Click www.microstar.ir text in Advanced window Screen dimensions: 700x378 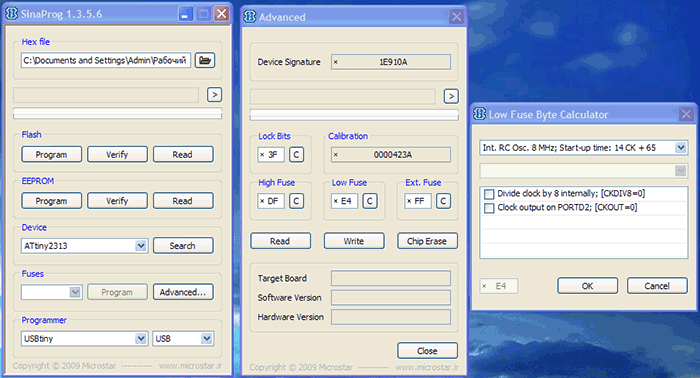click(x=427, y=368)
